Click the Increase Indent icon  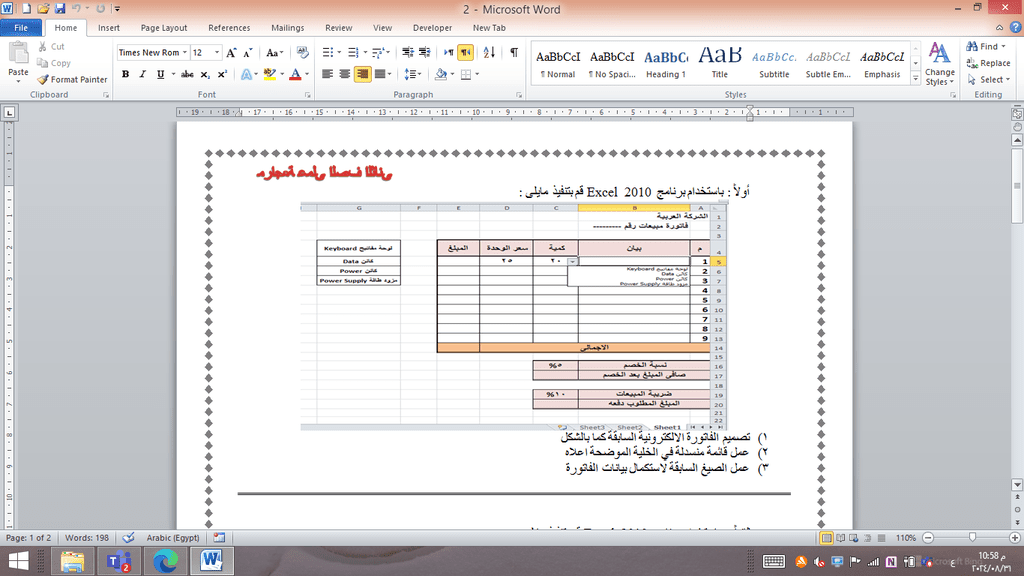(424, 52)
